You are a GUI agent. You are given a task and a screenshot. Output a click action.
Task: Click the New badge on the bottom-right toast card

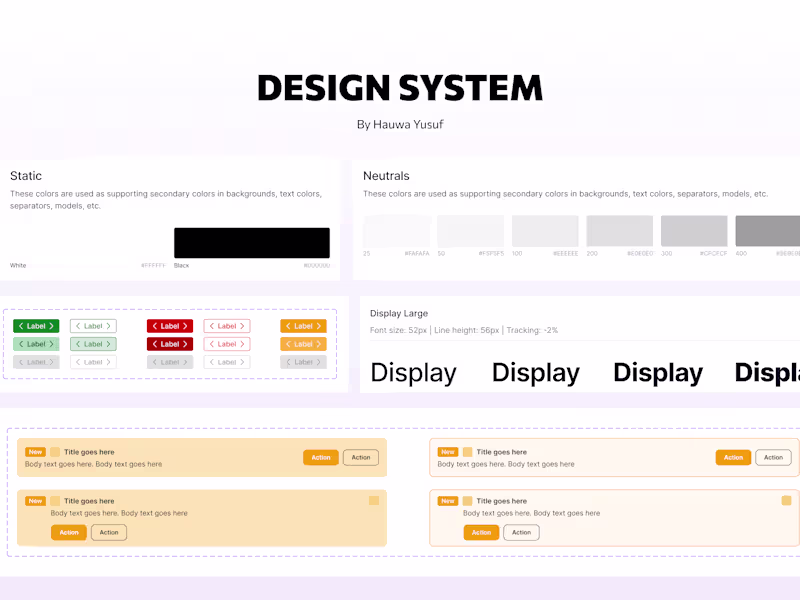448,501
